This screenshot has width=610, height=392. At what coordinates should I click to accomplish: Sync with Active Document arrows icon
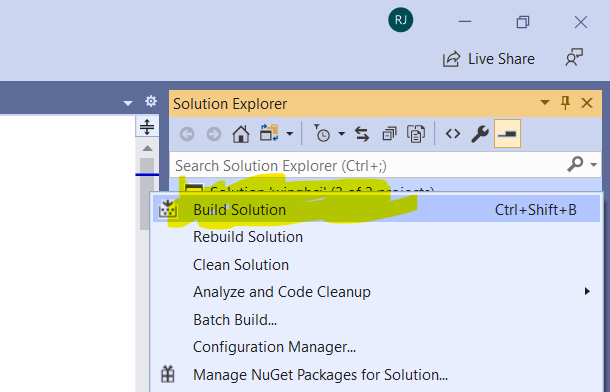pos(362,134)
